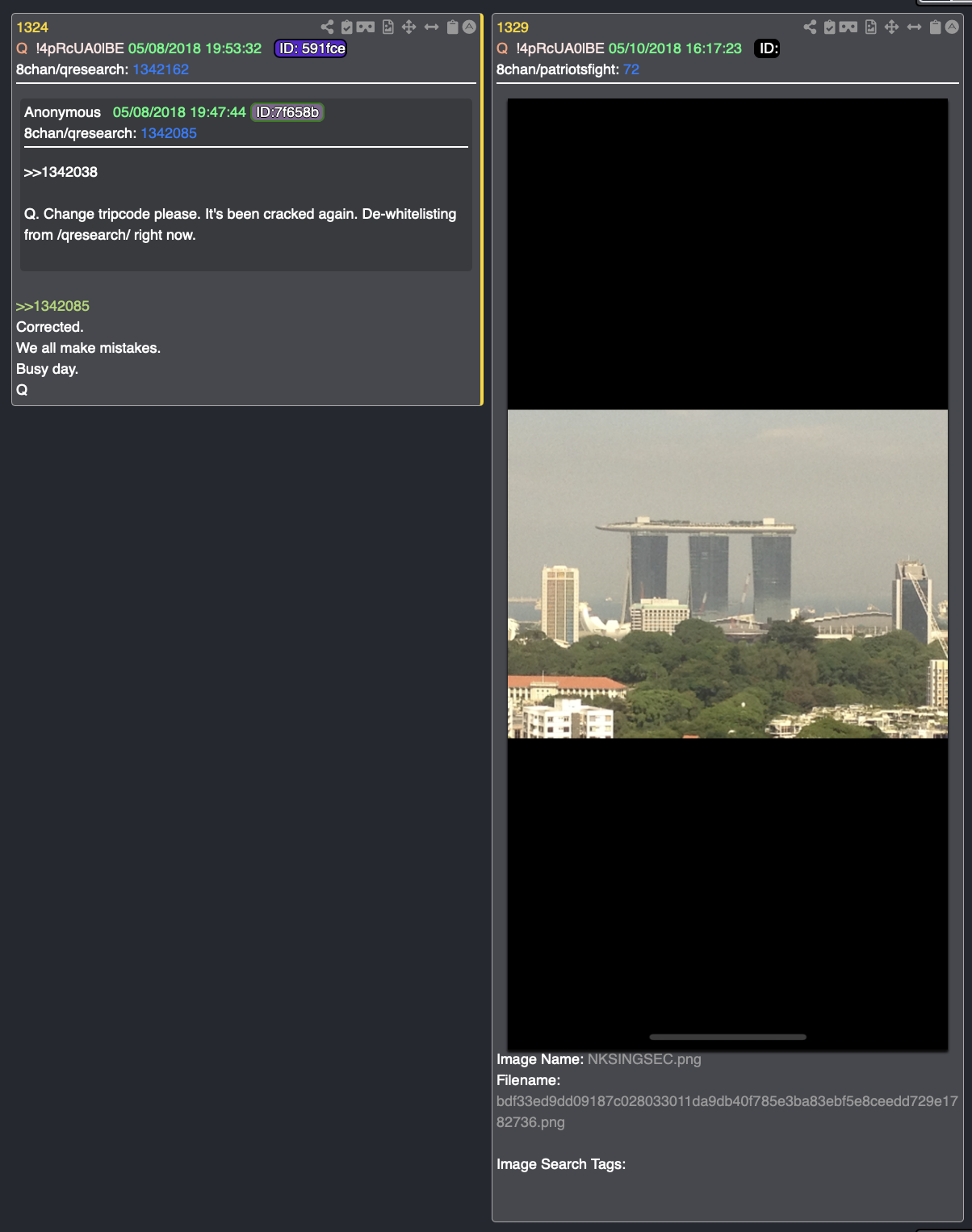This screenshot has width=972, height=1232.
Task: Click horizontal arrows icon on post 1329
Action: click(914, 27)
